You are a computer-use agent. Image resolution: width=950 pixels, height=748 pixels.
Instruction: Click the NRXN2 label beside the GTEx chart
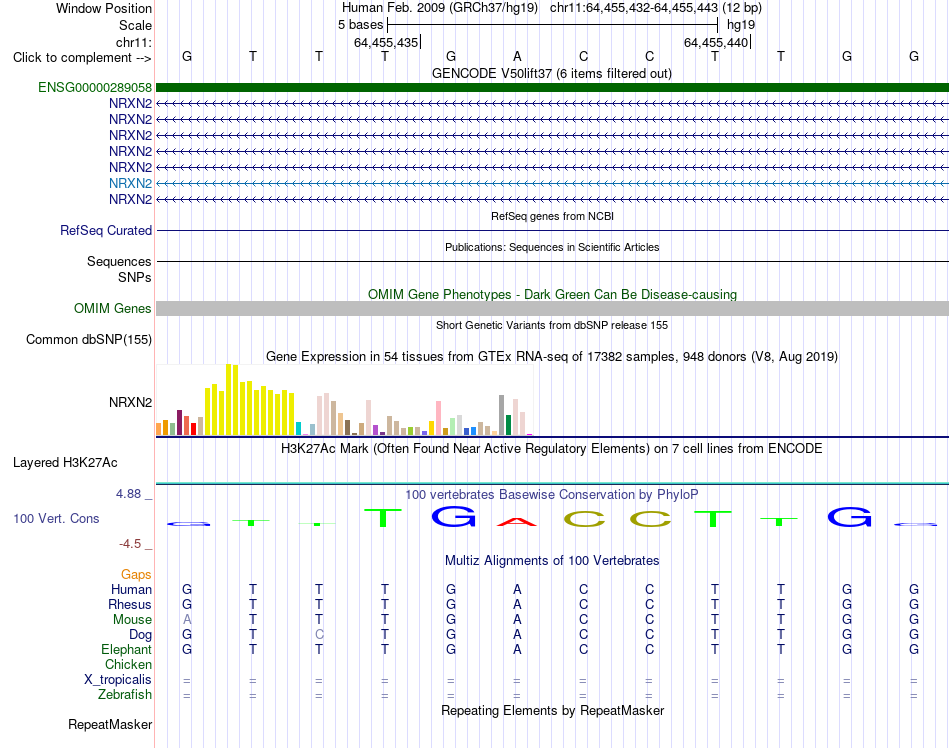tap(130, 402)
